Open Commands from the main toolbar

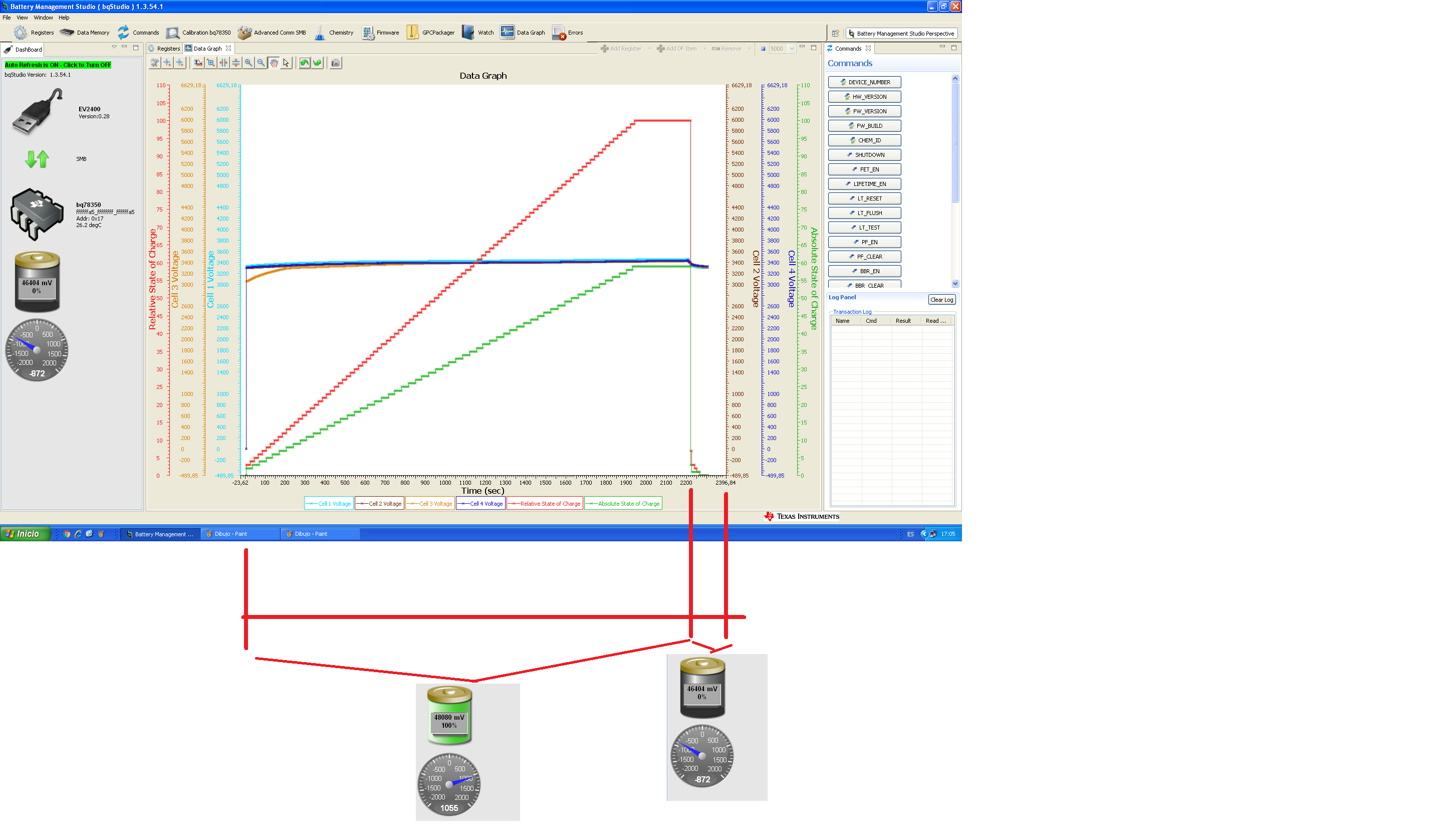[138, 33]
